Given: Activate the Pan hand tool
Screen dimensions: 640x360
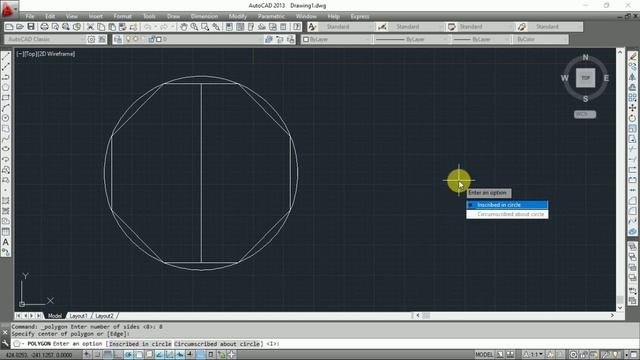Looking at the screenshot, I should pos(183,27).
